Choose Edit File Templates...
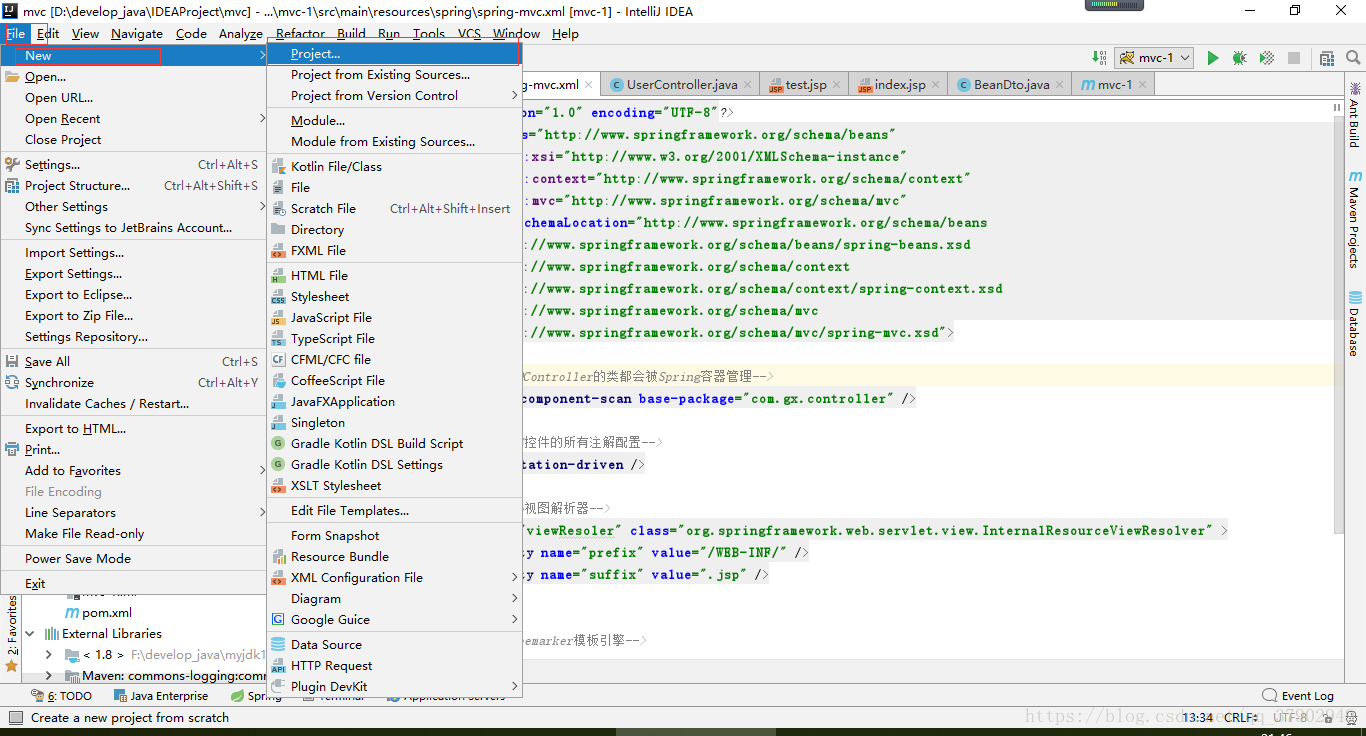Screen dimensions: 1366x736 [394, 510]
